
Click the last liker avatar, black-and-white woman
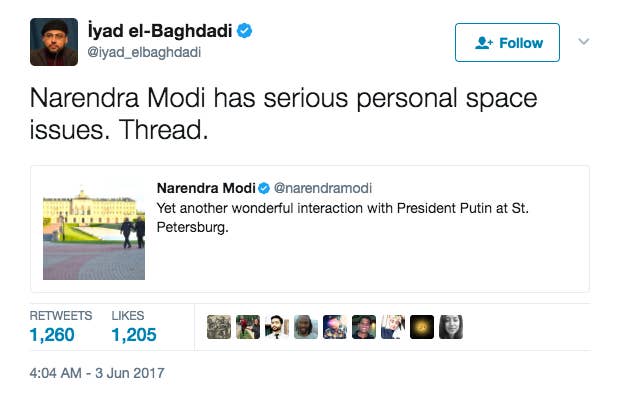pos(451,327)
